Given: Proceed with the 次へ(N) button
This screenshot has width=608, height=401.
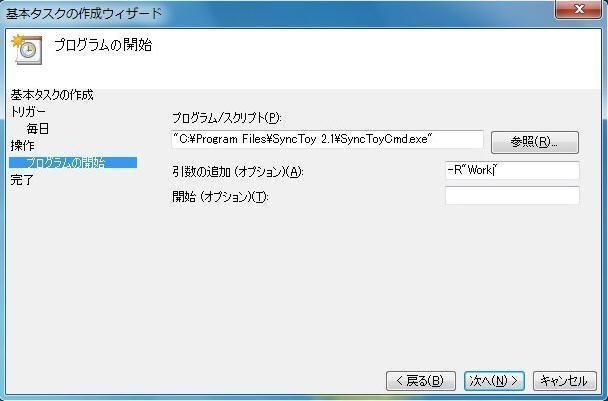Looking at the screenshot, I should (x=494, y=381).
